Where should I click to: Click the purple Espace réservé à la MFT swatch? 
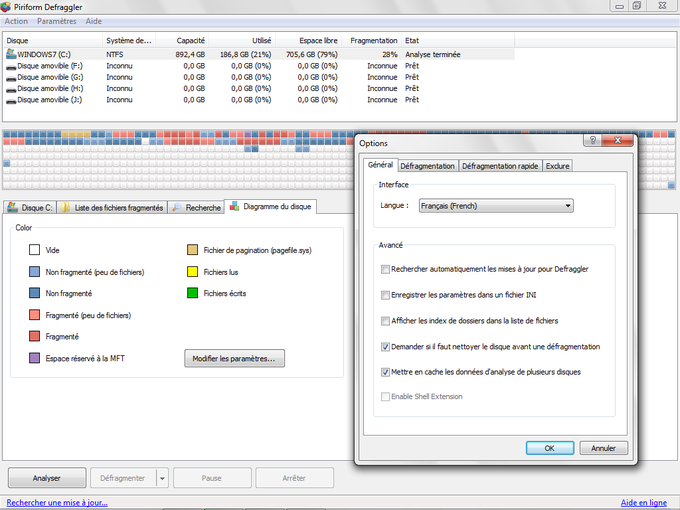coord(35,358)
